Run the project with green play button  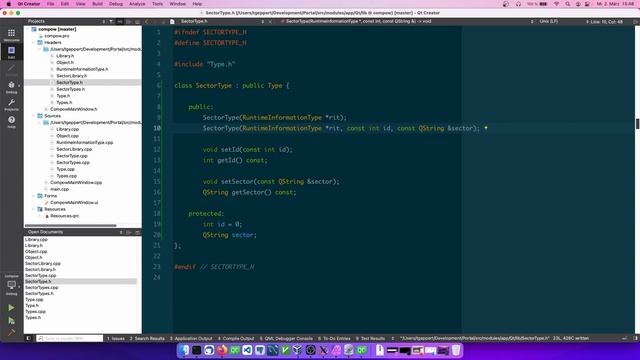[x=11, y=308]
